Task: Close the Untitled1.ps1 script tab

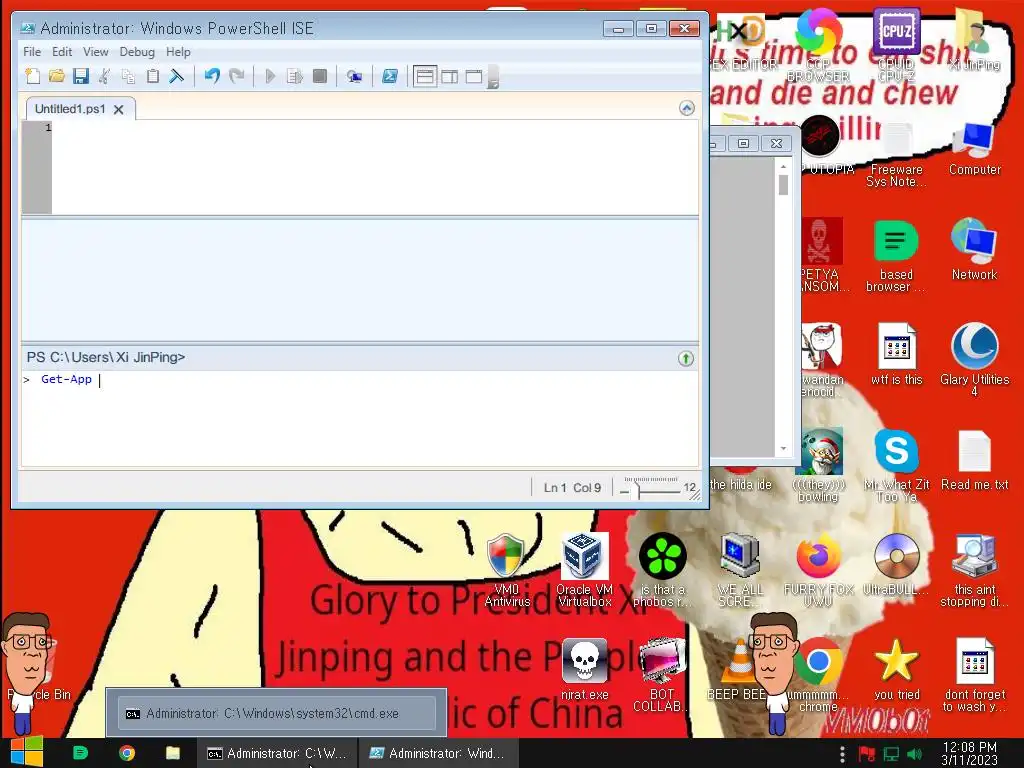Action: click(x=118, y=110)
